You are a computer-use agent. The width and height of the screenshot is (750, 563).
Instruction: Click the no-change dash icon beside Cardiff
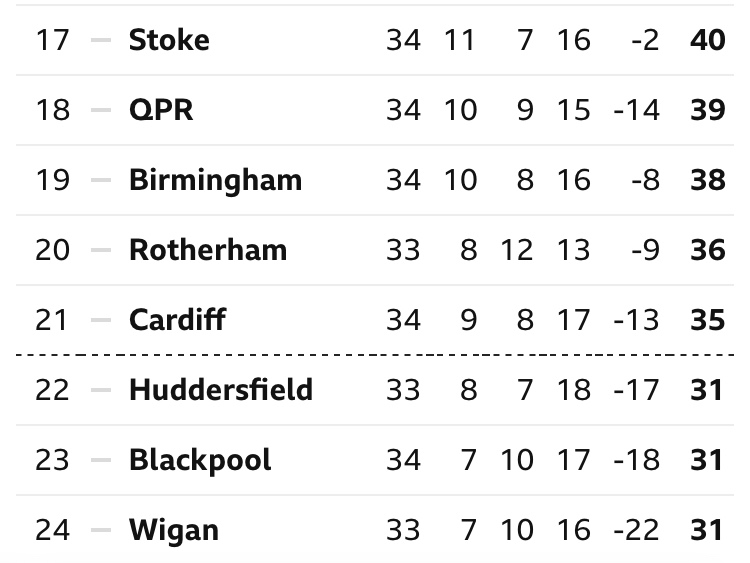pyautogui.click(x=100, y=320)
